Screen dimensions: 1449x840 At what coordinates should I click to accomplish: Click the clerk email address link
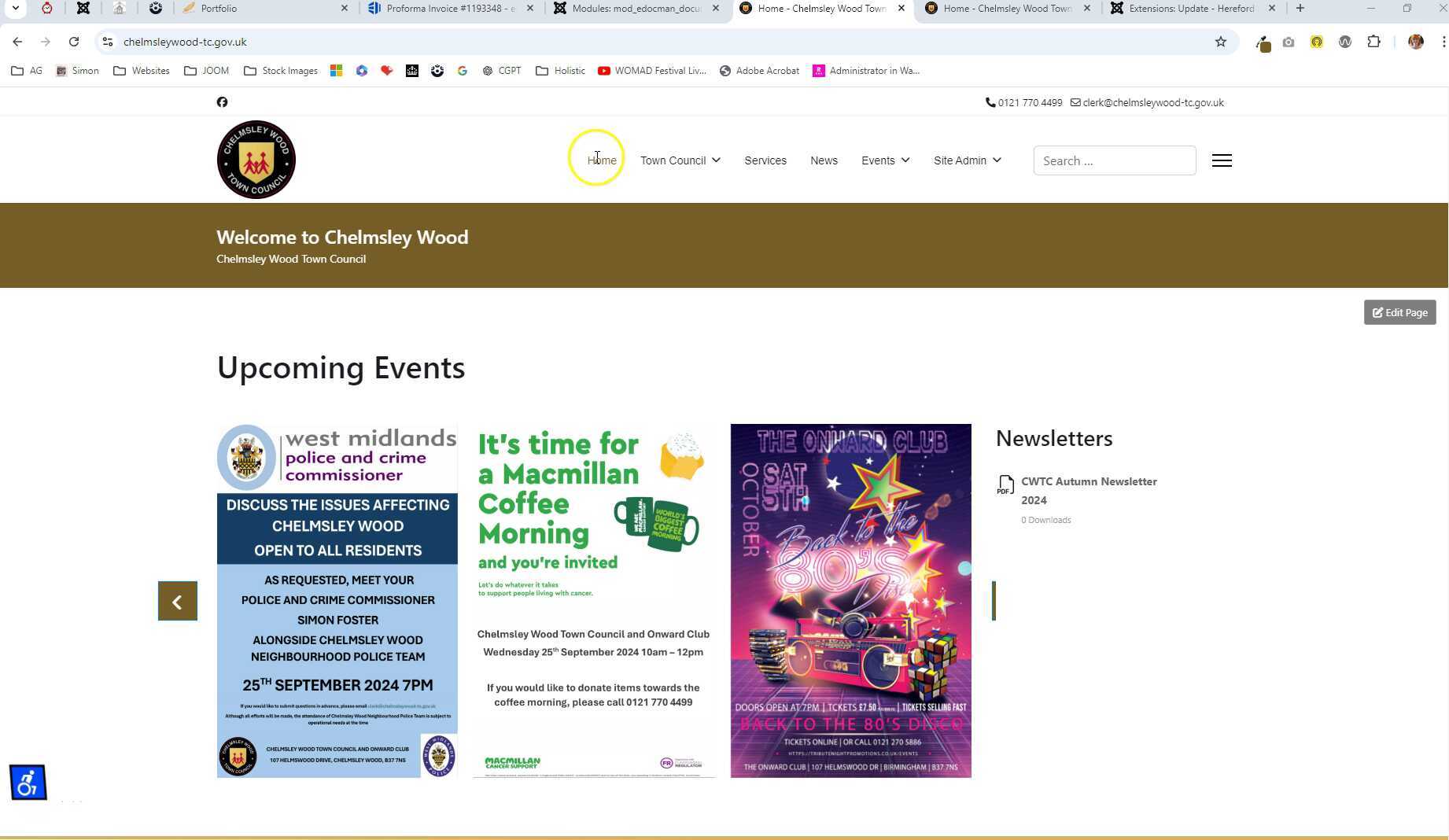point(1152,103)
